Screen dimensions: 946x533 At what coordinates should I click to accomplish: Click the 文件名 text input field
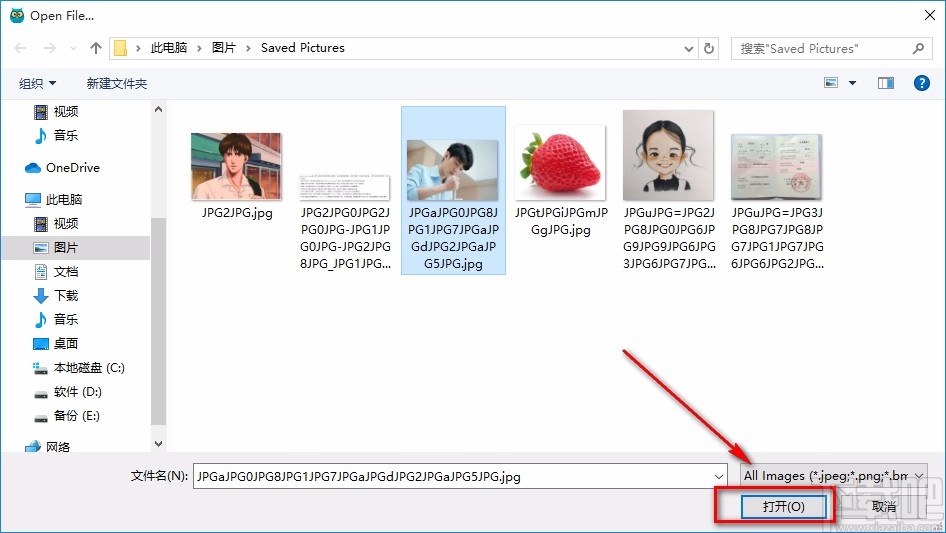[x=460, y=476]
